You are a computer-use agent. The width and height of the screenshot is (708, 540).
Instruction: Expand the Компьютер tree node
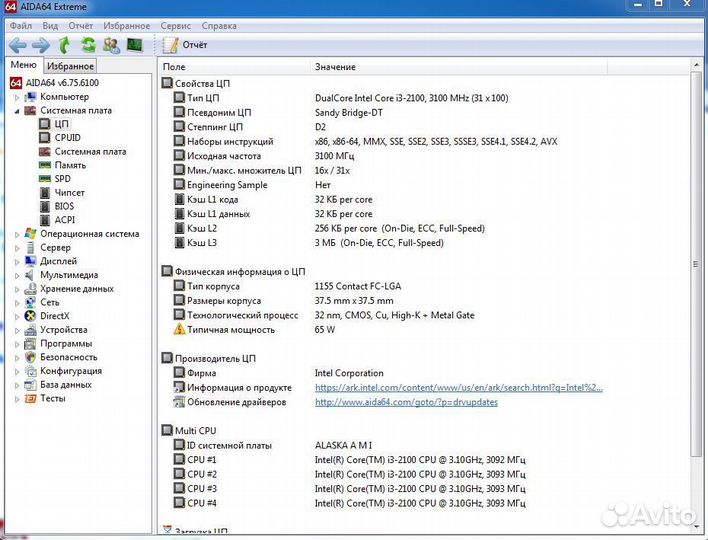17,97
